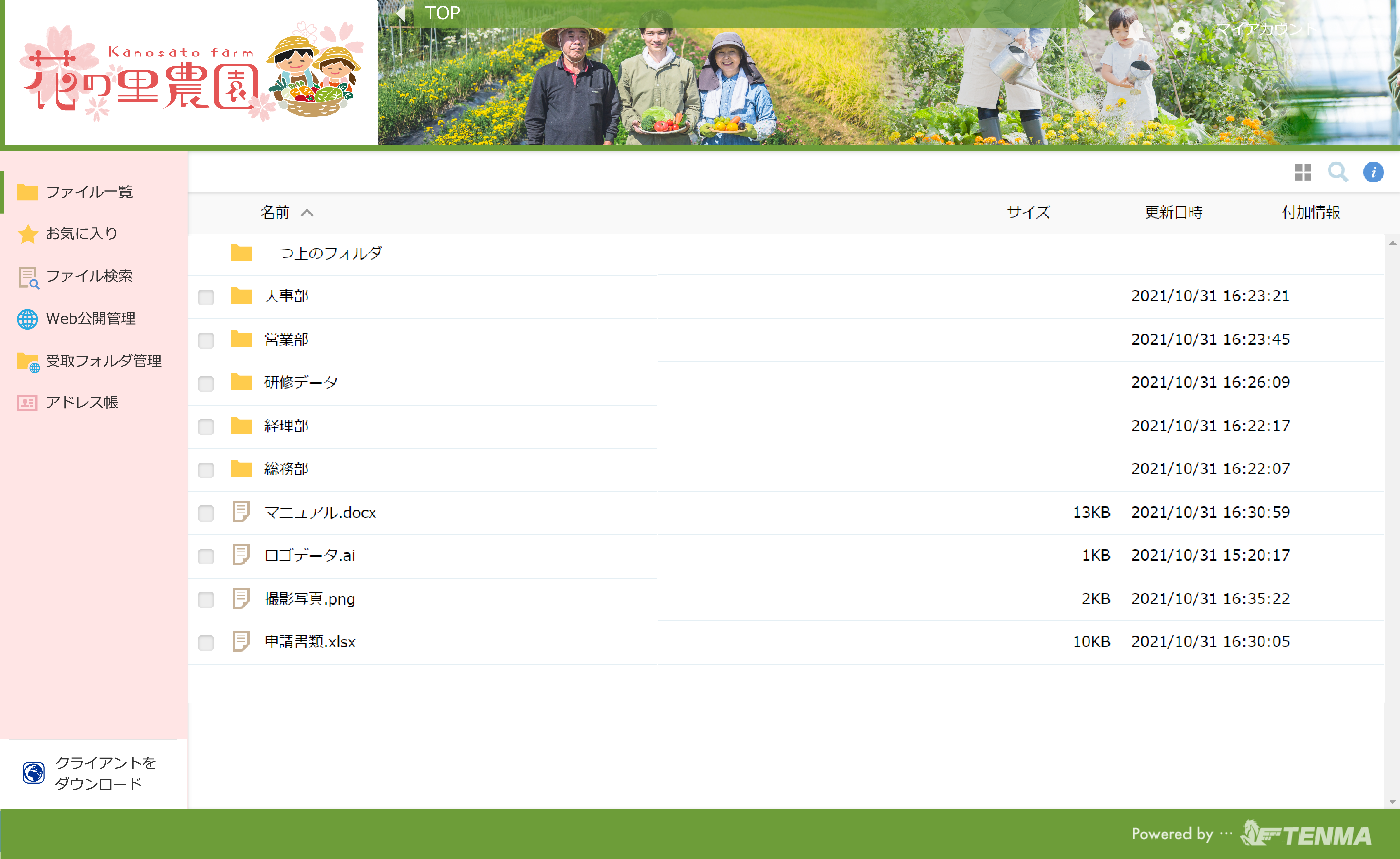Open the 研修データ folder name
The image size is (1400, 859).
point(301,382)
